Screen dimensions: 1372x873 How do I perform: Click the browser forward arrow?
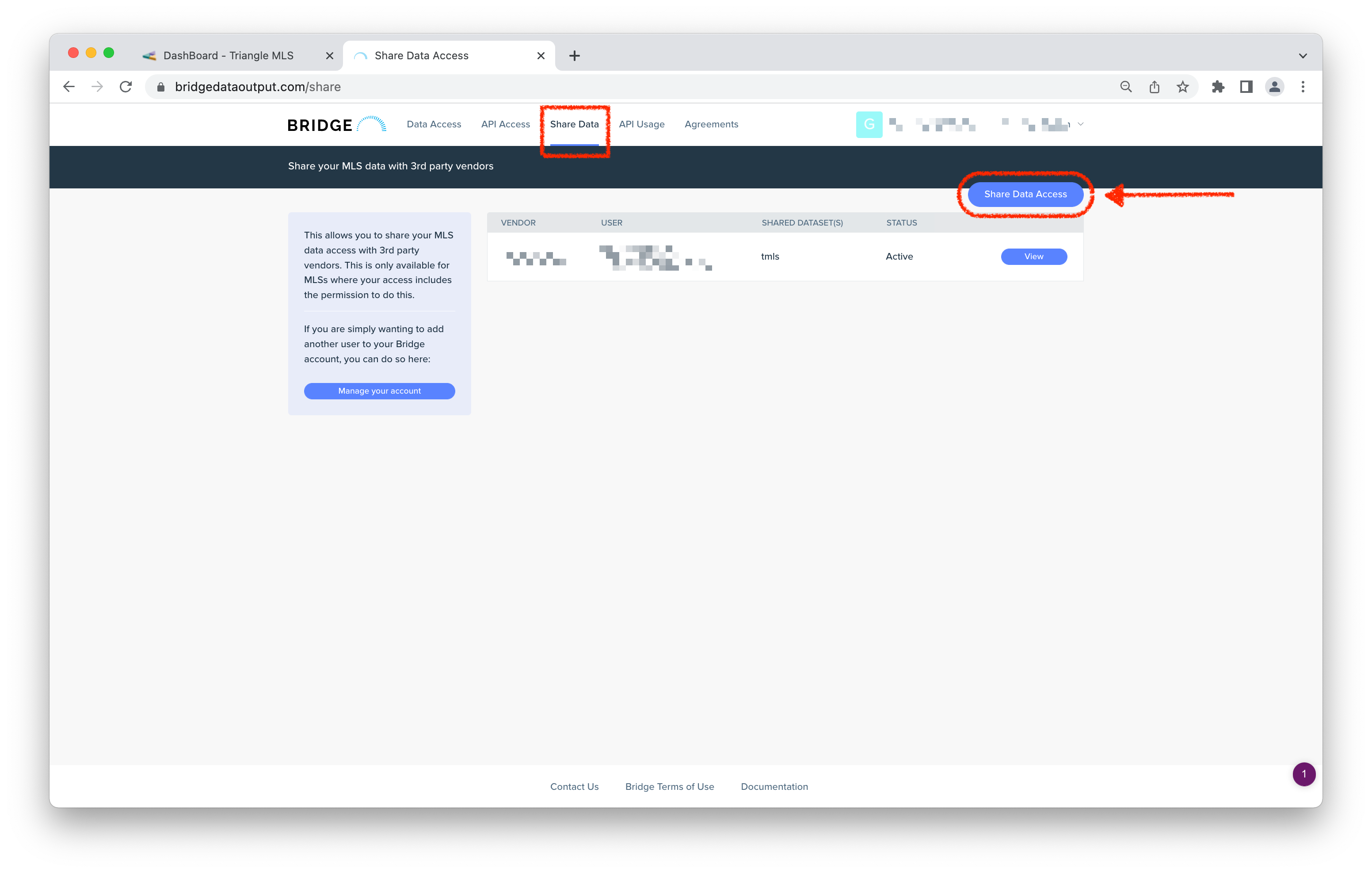pos(97,87)
